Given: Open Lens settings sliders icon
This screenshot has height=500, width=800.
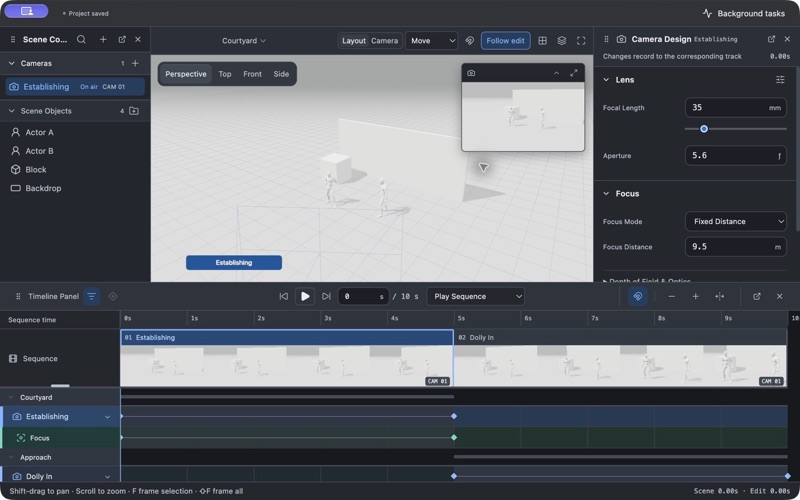Looking at the screenshot, I should click(780, 80).
